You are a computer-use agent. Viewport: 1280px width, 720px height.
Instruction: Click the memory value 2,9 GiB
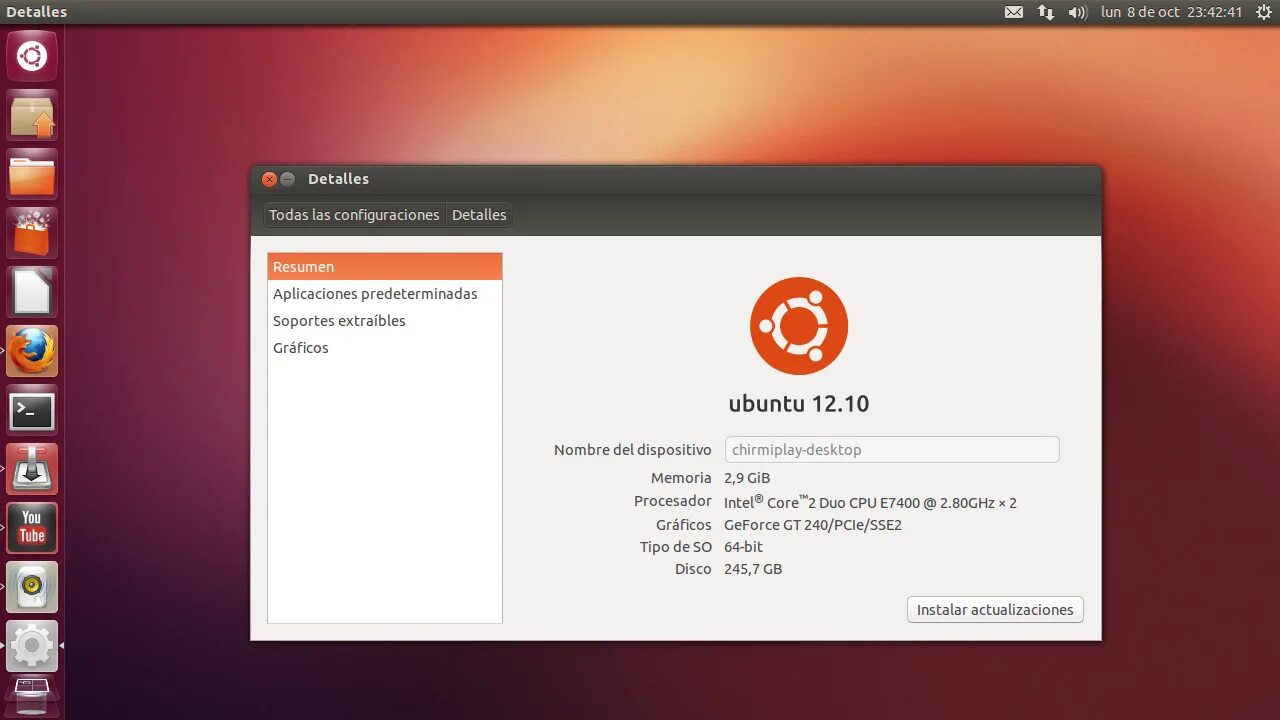pos(747,478)
